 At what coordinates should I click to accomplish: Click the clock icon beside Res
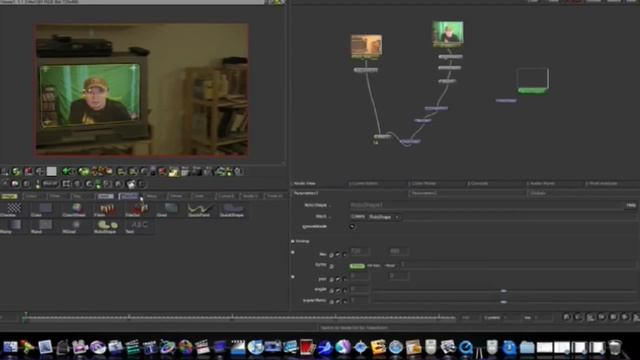point(331,255)
